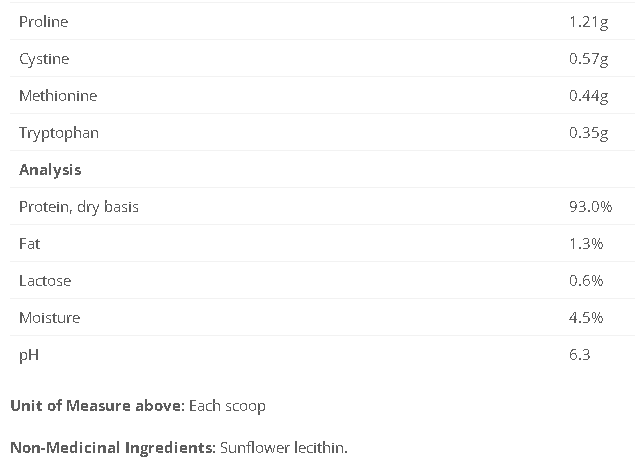Click the Unit of Measure above text
This screenshot has width=635, height=472.
pos(97,406)
